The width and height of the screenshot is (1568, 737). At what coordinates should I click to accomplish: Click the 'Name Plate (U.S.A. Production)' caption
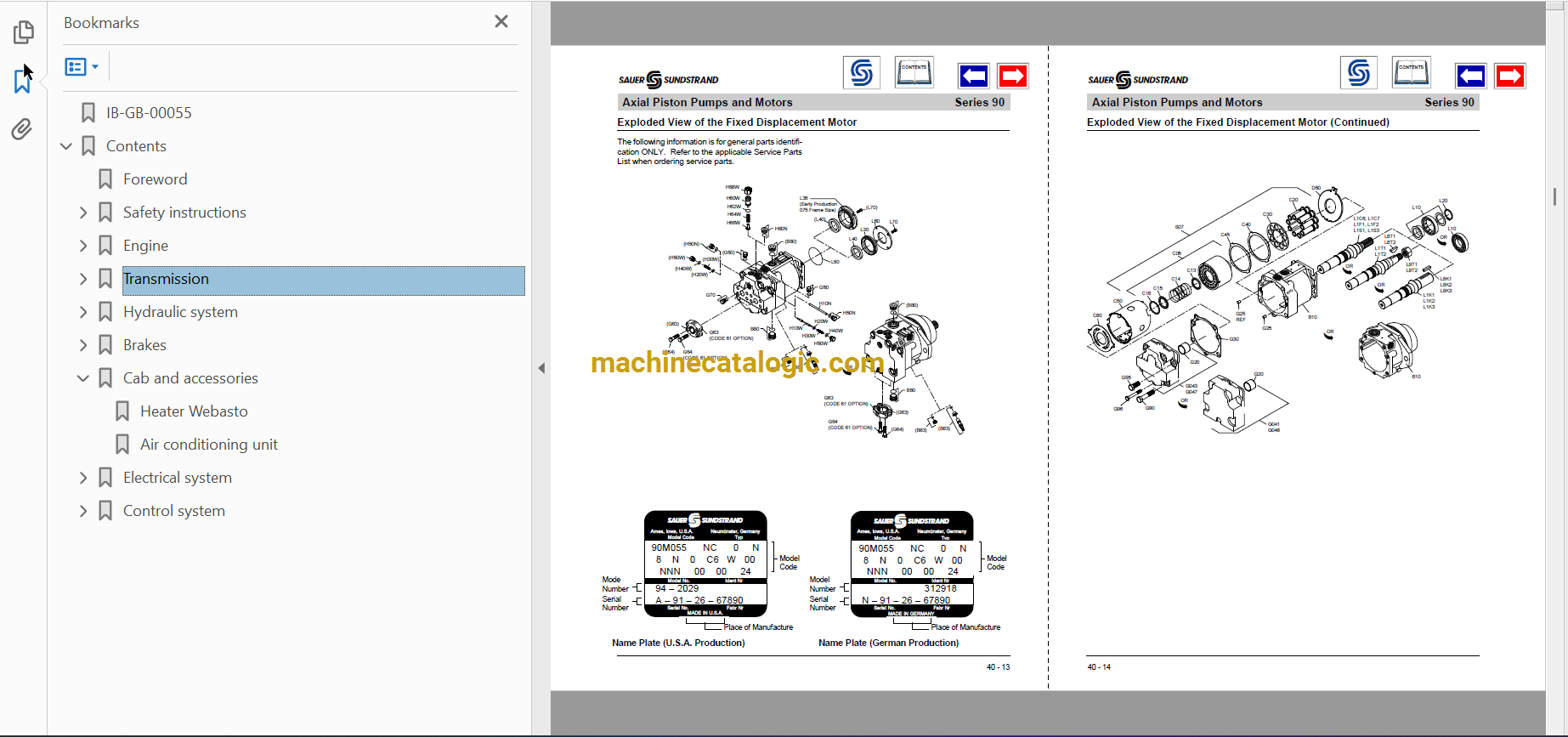pyautogui.click(x=678, y=643)
